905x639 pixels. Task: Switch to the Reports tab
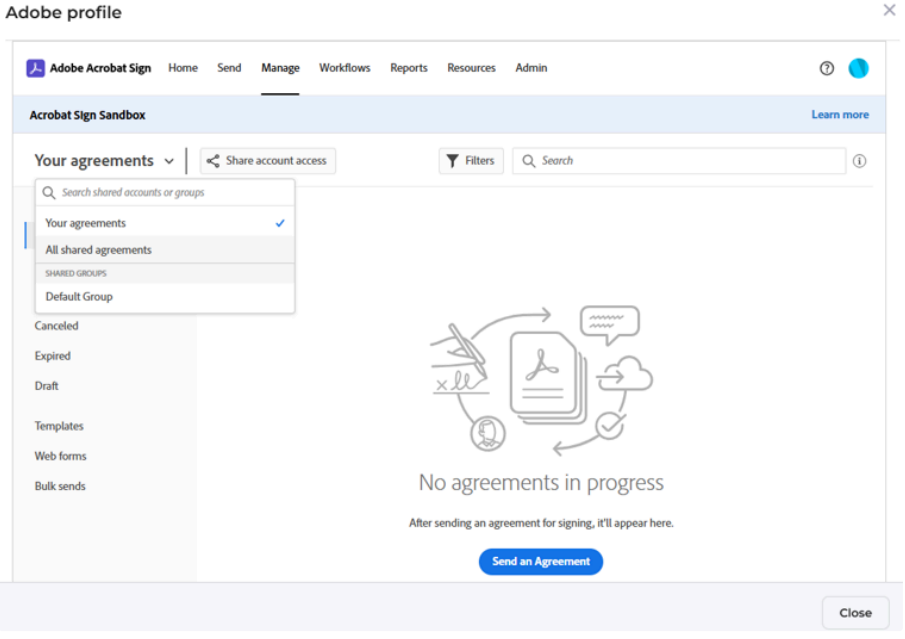[x=409, y=68]
